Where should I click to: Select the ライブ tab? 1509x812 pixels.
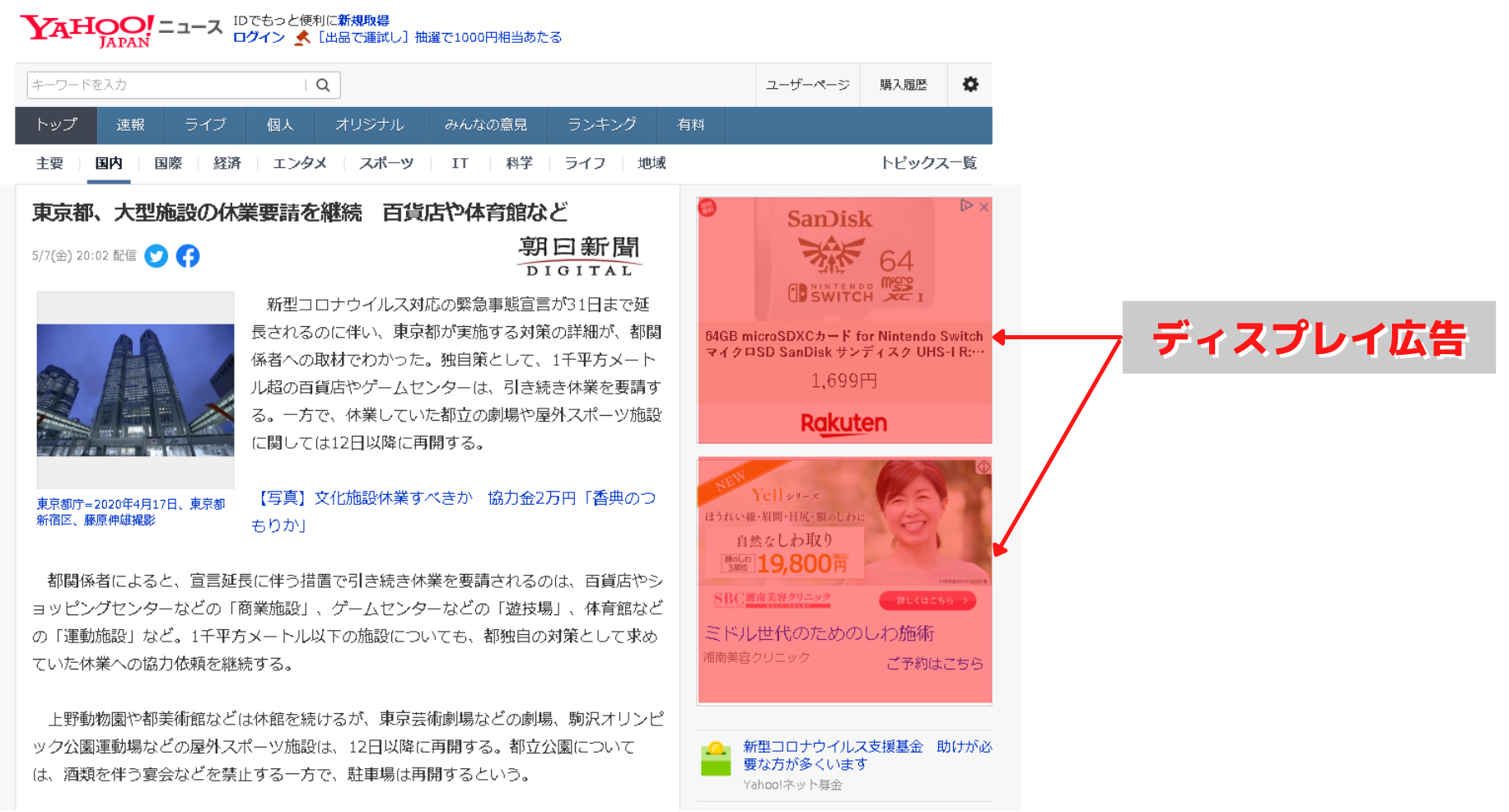(x=205, y=125)
